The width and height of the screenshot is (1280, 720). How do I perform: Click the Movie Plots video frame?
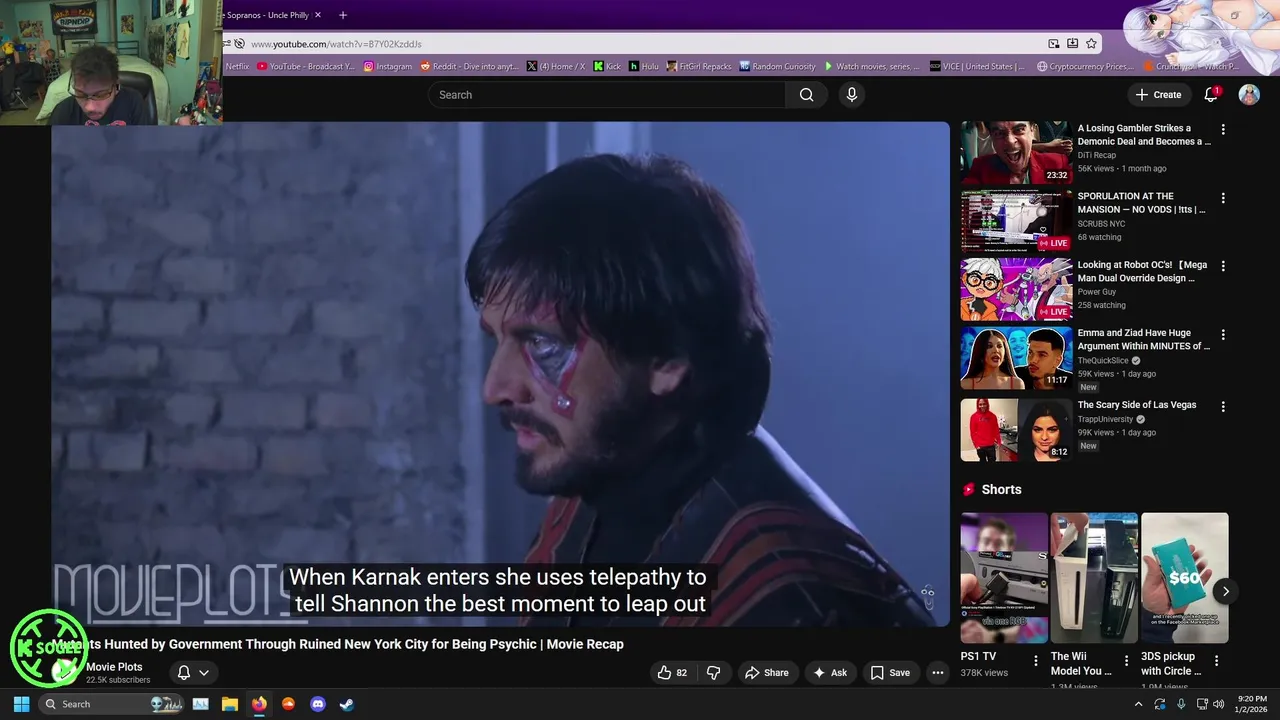[500, 374]
